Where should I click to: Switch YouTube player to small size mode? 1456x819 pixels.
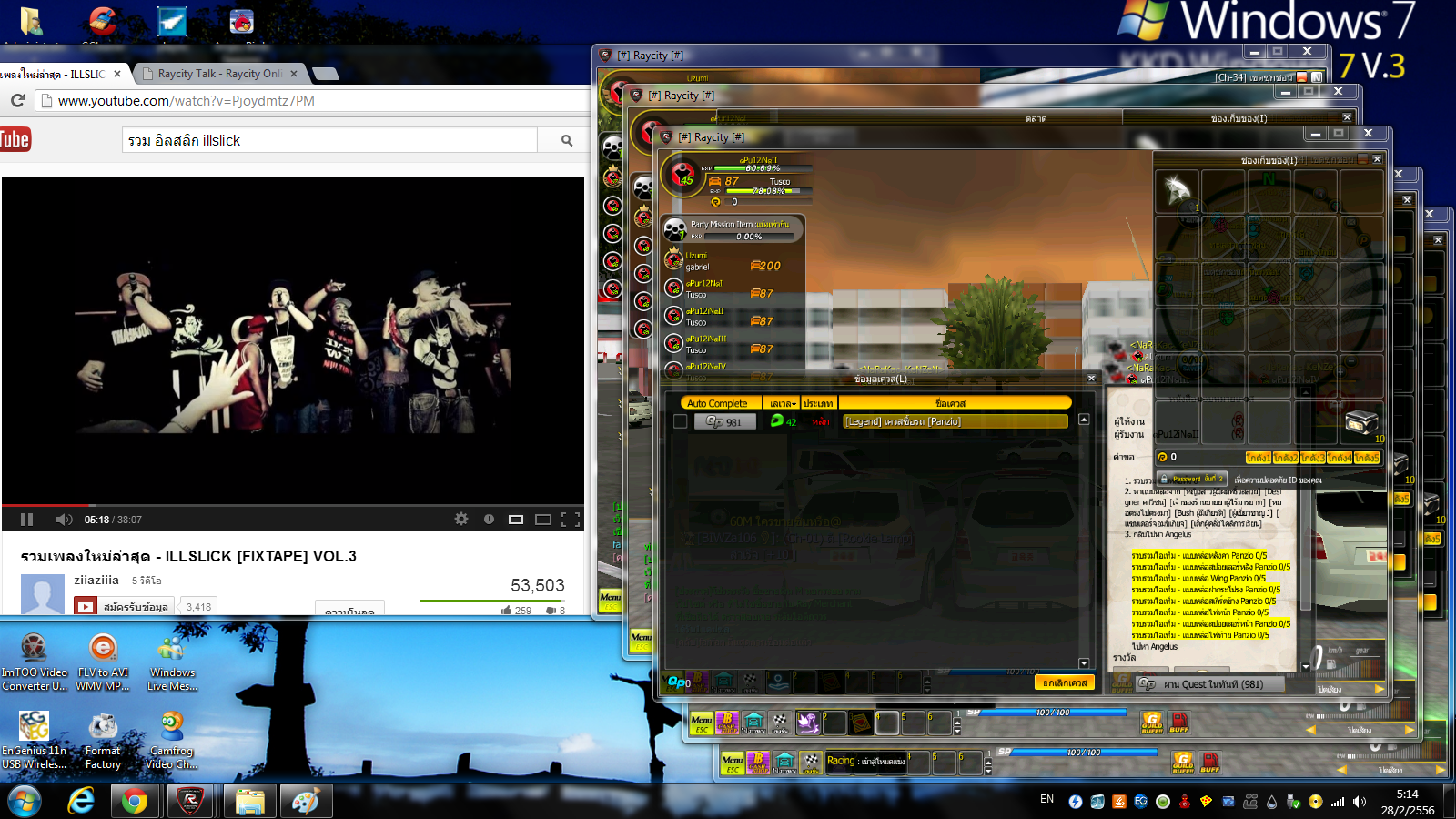516,520
